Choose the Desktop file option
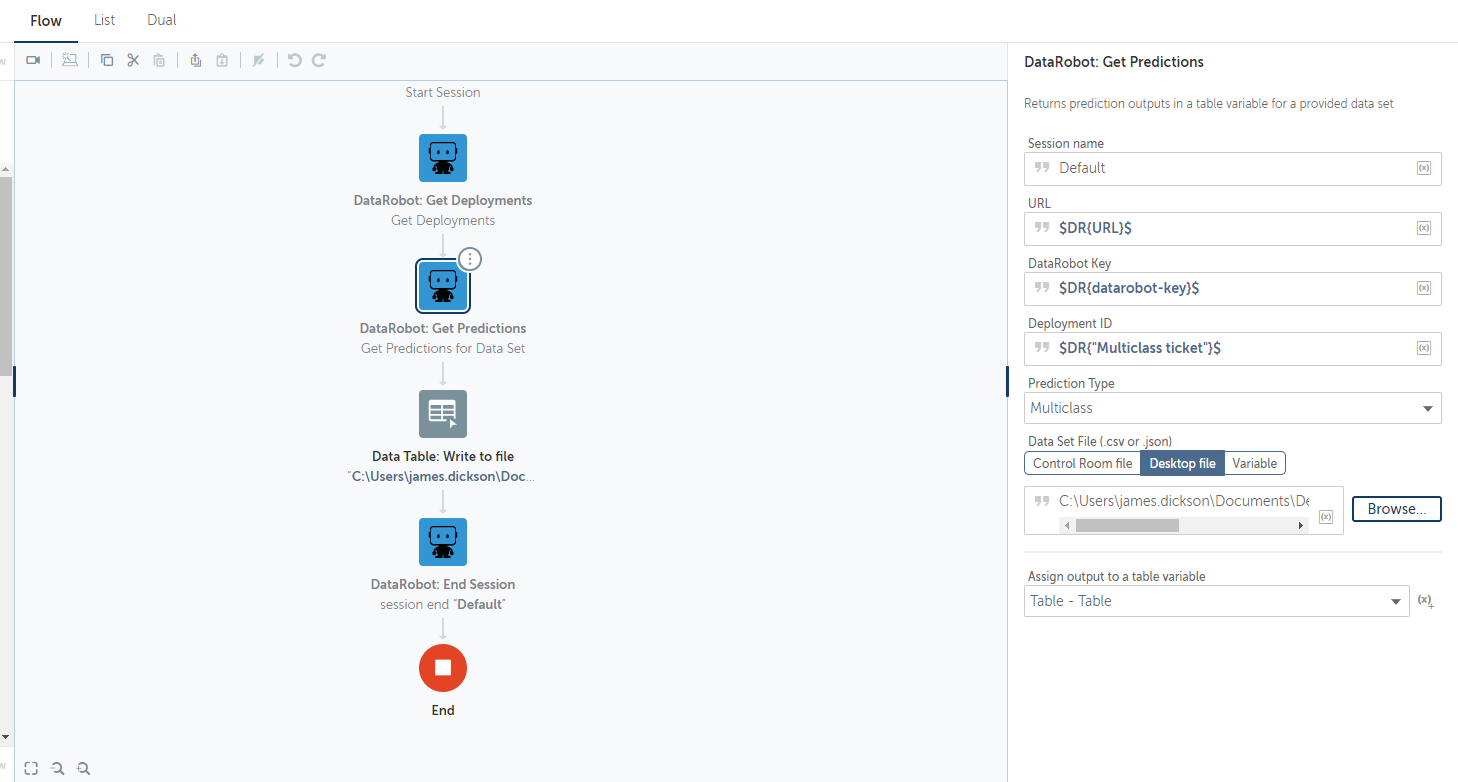1458x782 pixels. (x=1183, y=463)
